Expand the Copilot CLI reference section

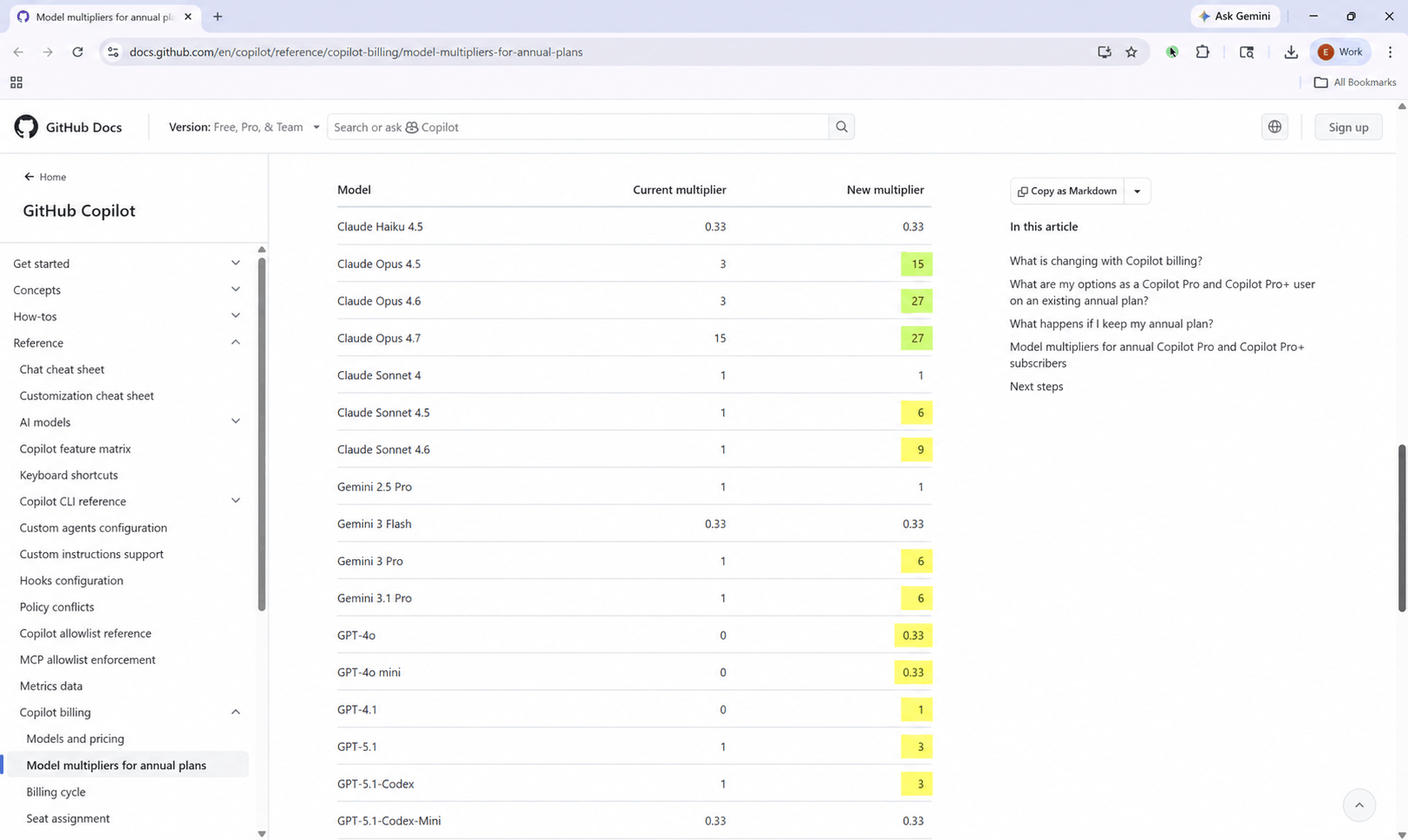235,501
